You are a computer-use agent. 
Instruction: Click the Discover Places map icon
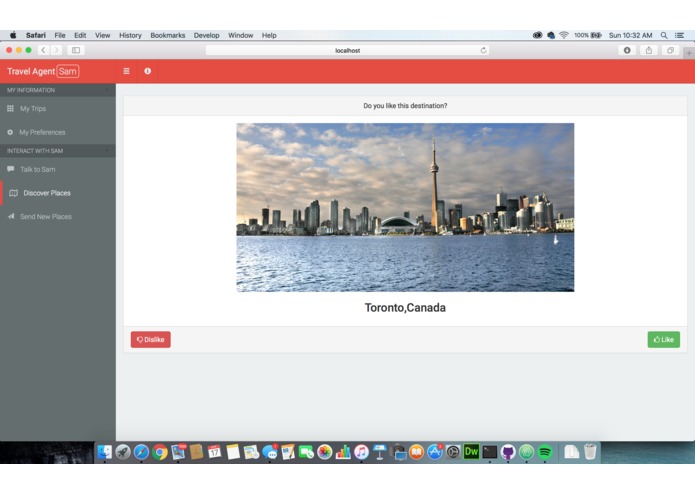13,193
